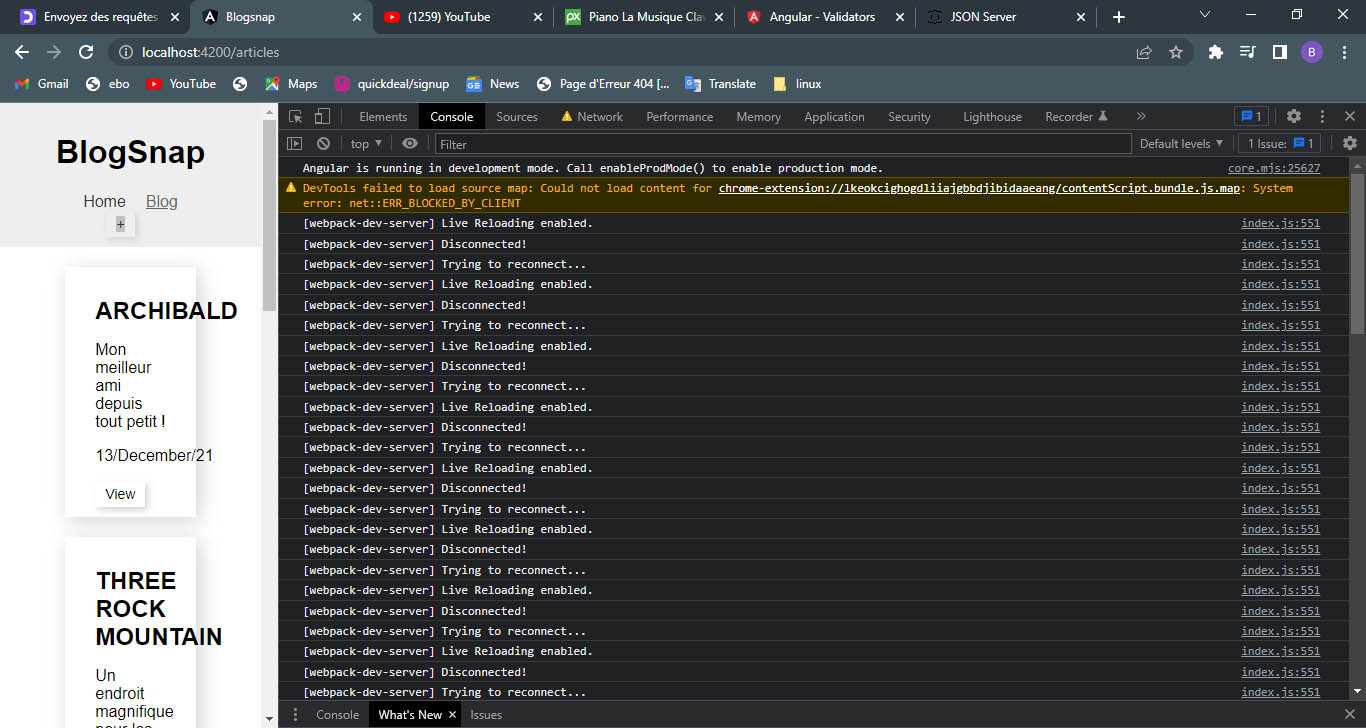Click the page vertical scrollbar thumb
Viewport: 1366px width, 728px height.
269,215
